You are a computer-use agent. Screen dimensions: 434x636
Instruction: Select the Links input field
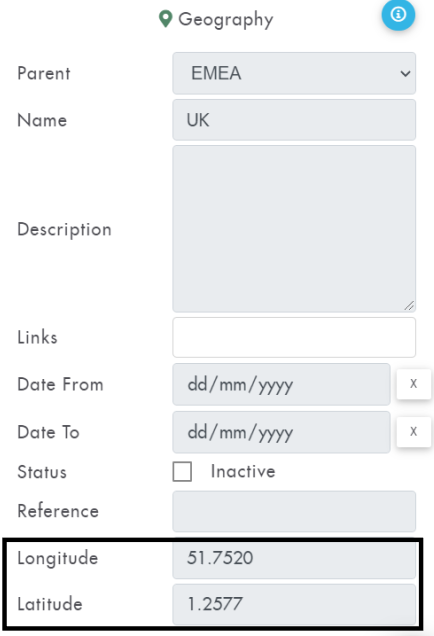[x=294, y=337]
